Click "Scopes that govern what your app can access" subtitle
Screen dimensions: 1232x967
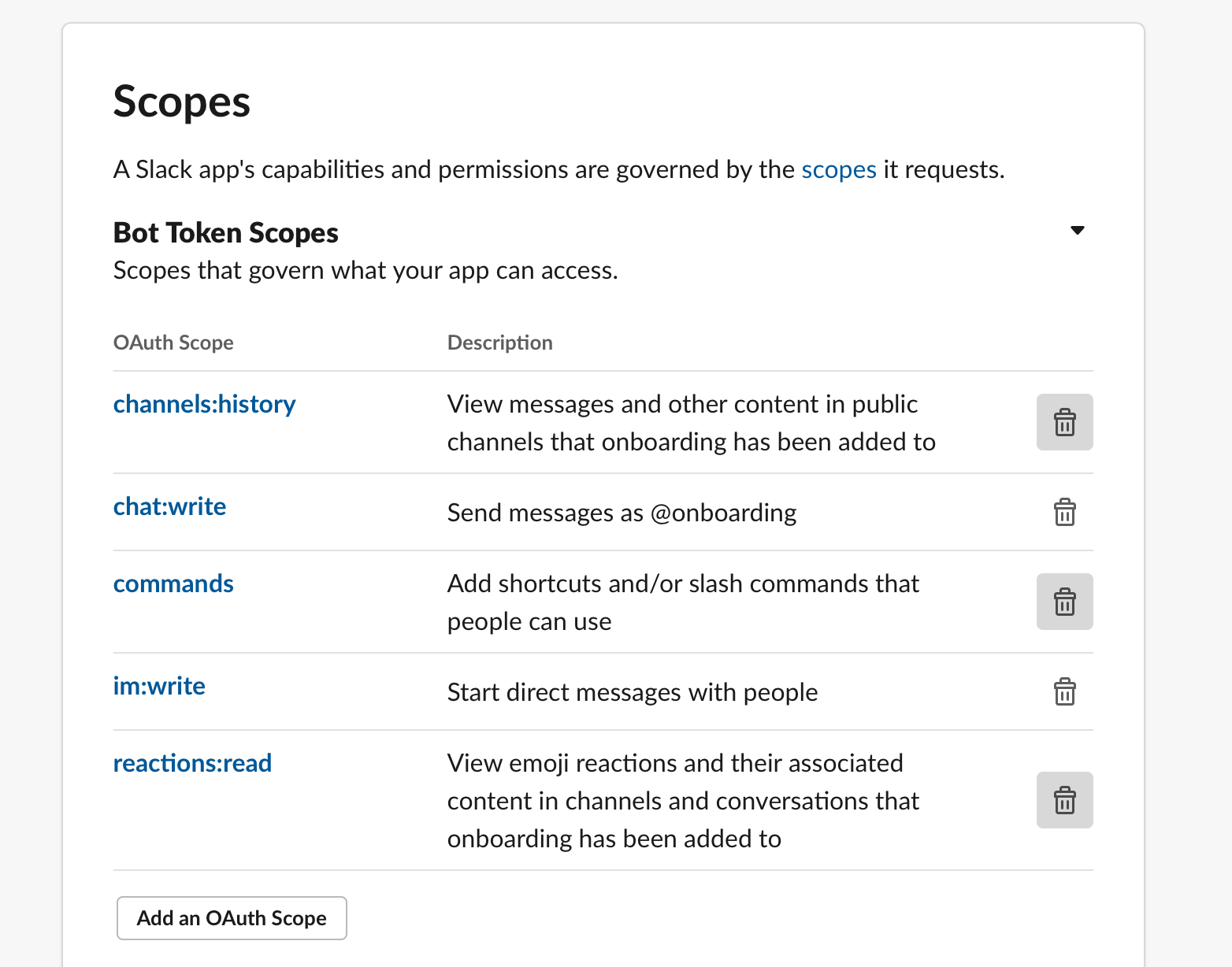[366, 270]
